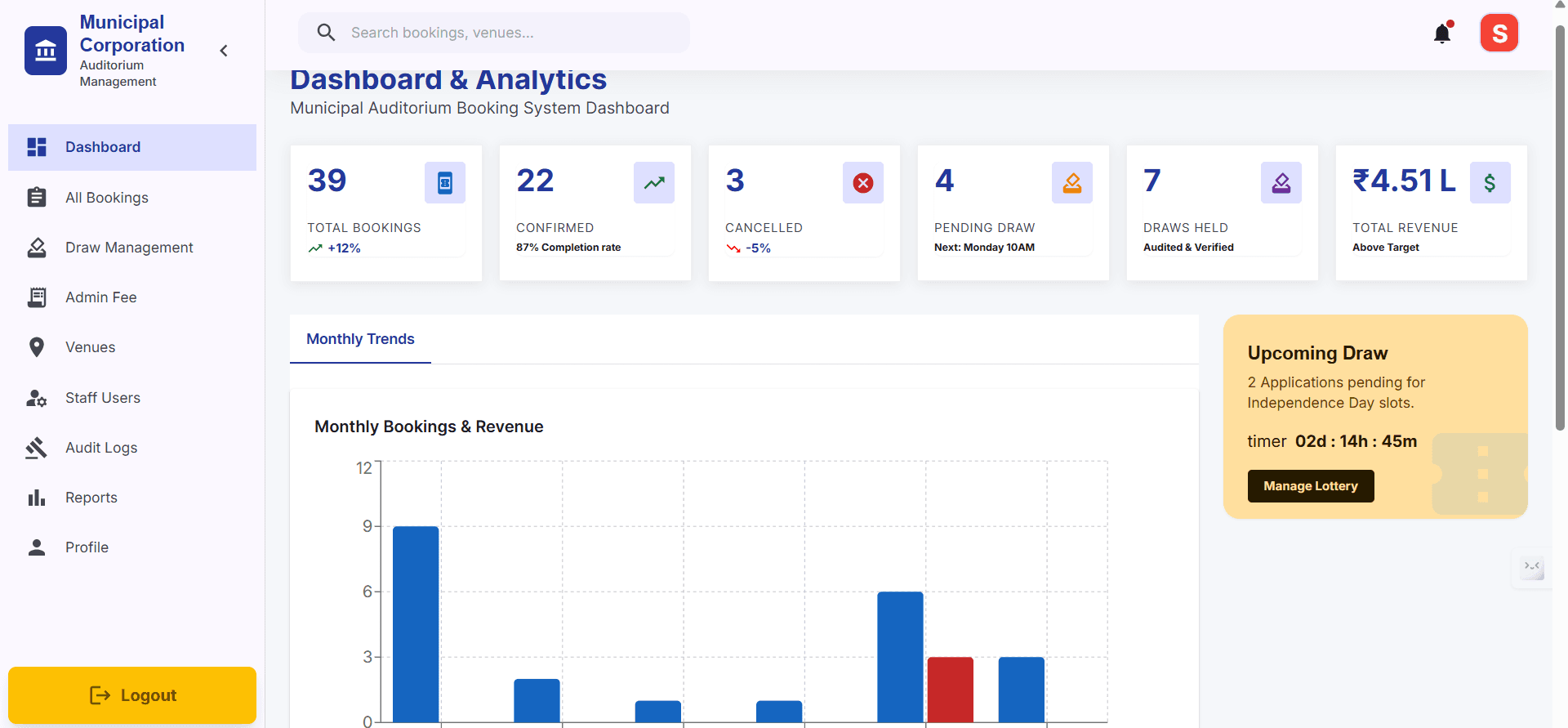The width and height of the screenshot is (1568, 728).
Task: Click the Monthly Bookings & Revenue title
Action: pyautogui.click(x=429, y=427)
